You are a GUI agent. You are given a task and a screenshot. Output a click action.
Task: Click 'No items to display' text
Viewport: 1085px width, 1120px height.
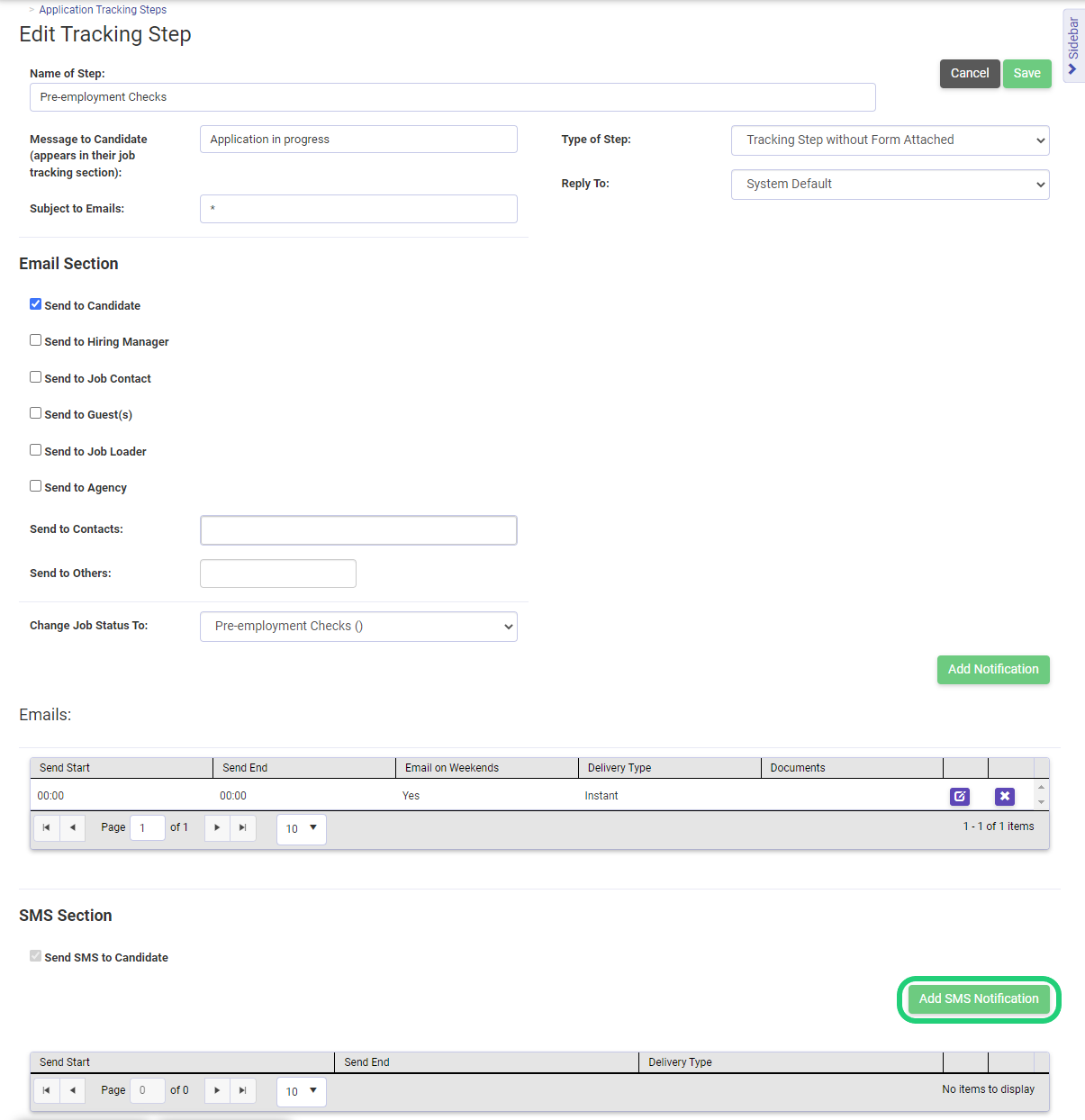989,1089
